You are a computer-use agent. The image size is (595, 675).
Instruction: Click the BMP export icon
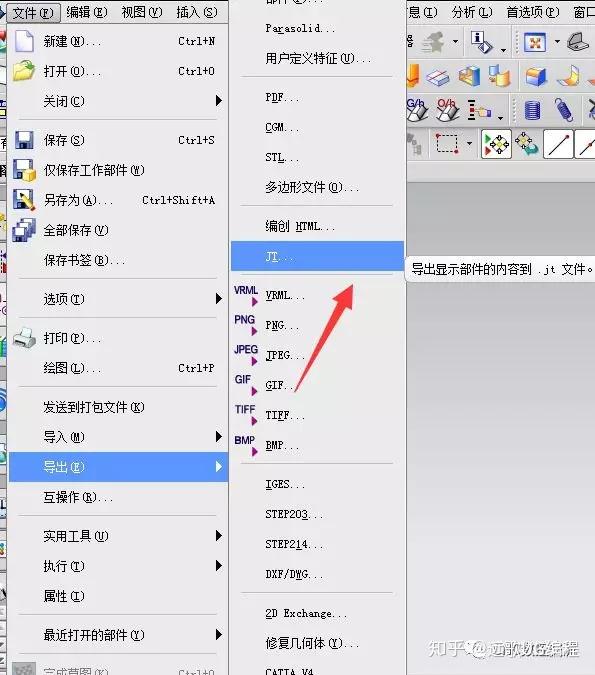click(x=245, y=445)
